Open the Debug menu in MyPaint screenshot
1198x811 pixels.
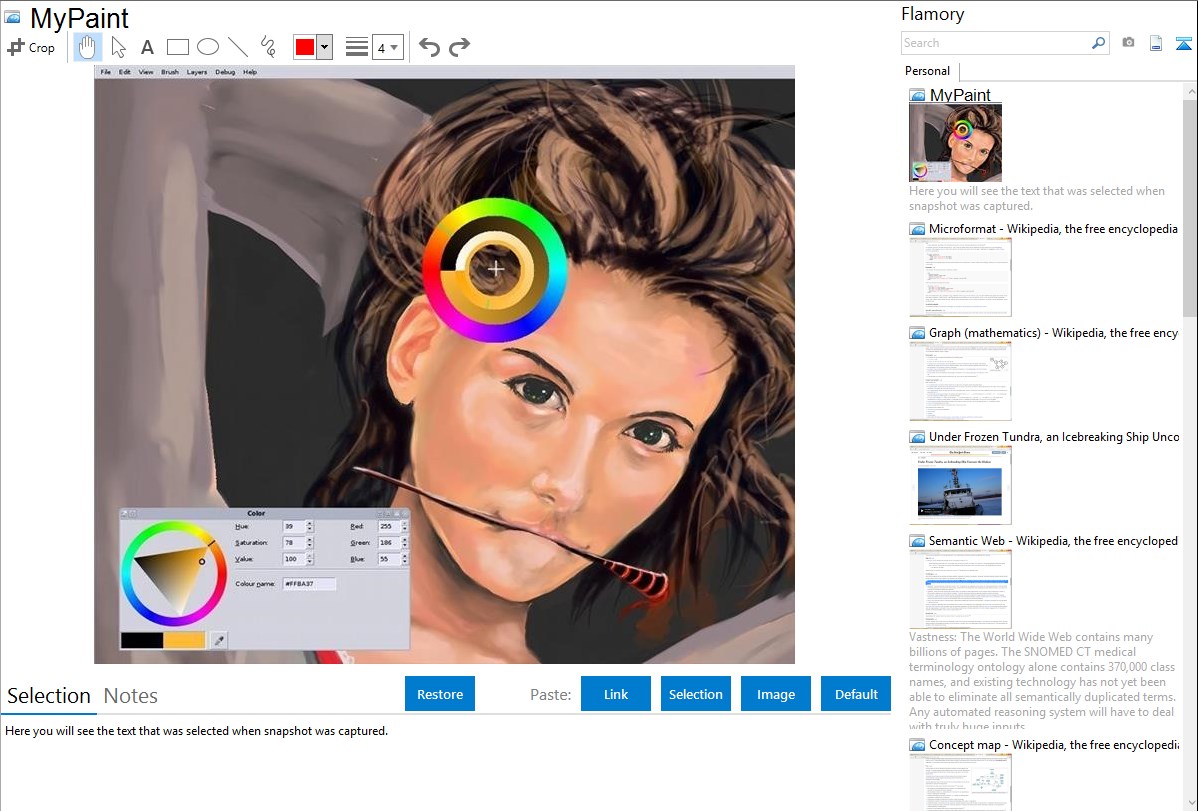[225, 72]
